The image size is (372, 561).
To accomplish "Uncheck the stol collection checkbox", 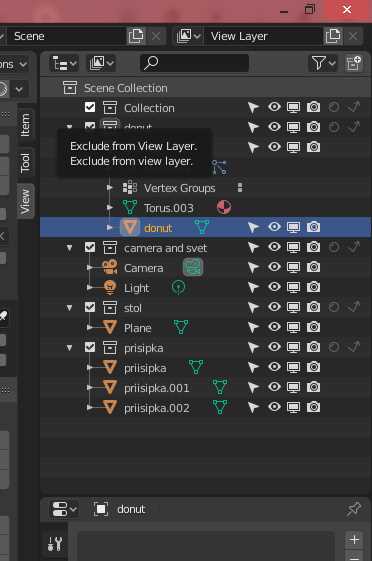I will [x=90, y=307].
